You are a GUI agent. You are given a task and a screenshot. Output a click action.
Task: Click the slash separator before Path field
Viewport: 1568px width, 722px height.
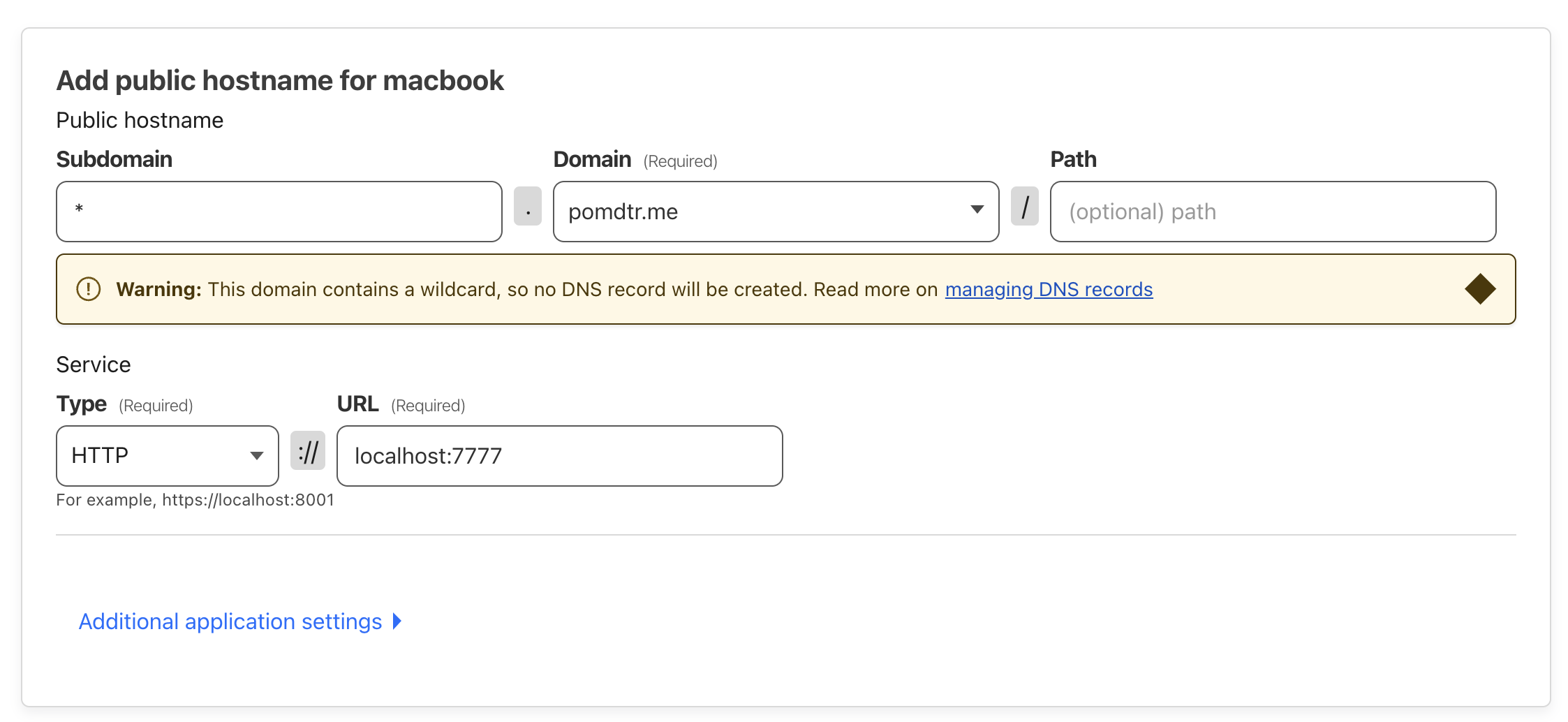pyautogui.click(x=1025, y=206)
